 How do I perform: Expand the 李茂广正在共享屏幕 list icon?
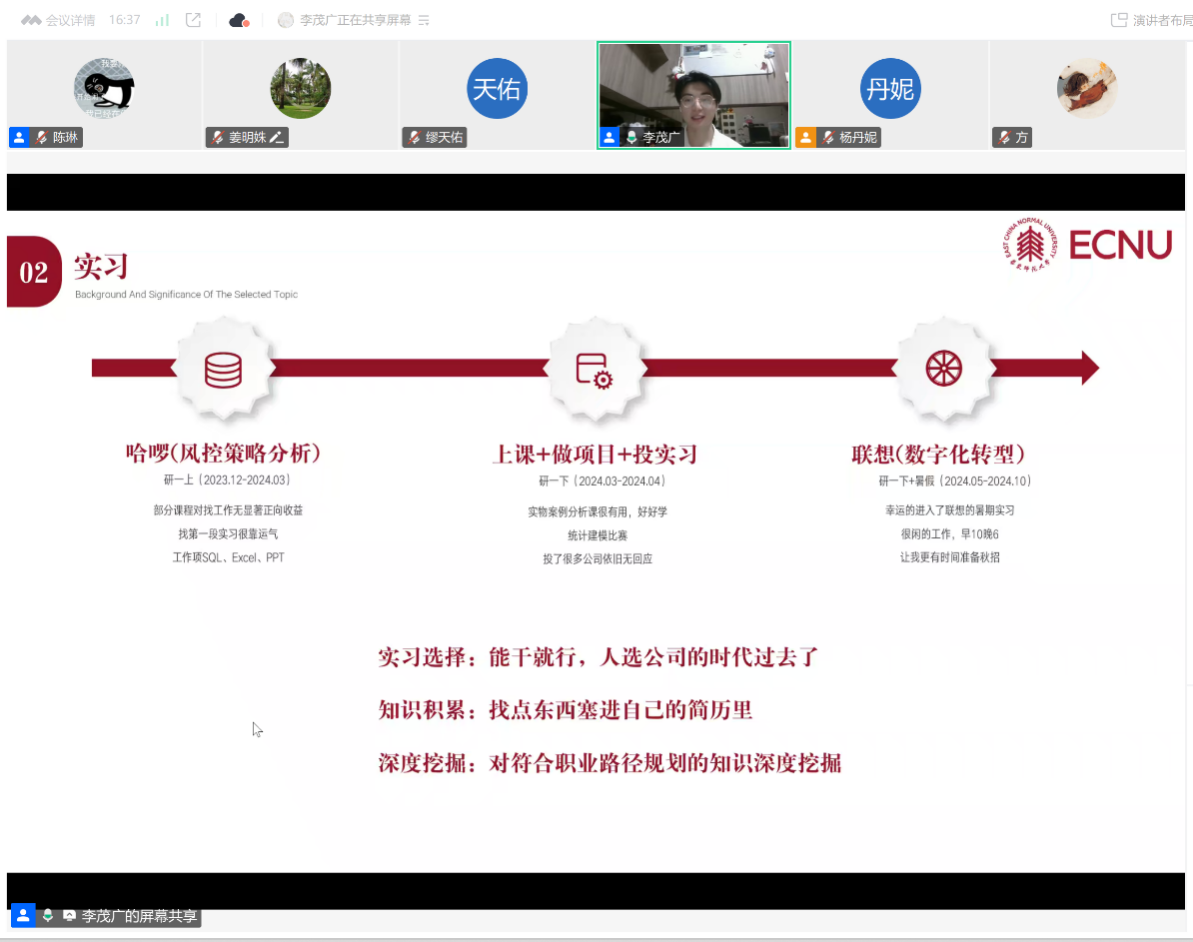tap(424, 20)
